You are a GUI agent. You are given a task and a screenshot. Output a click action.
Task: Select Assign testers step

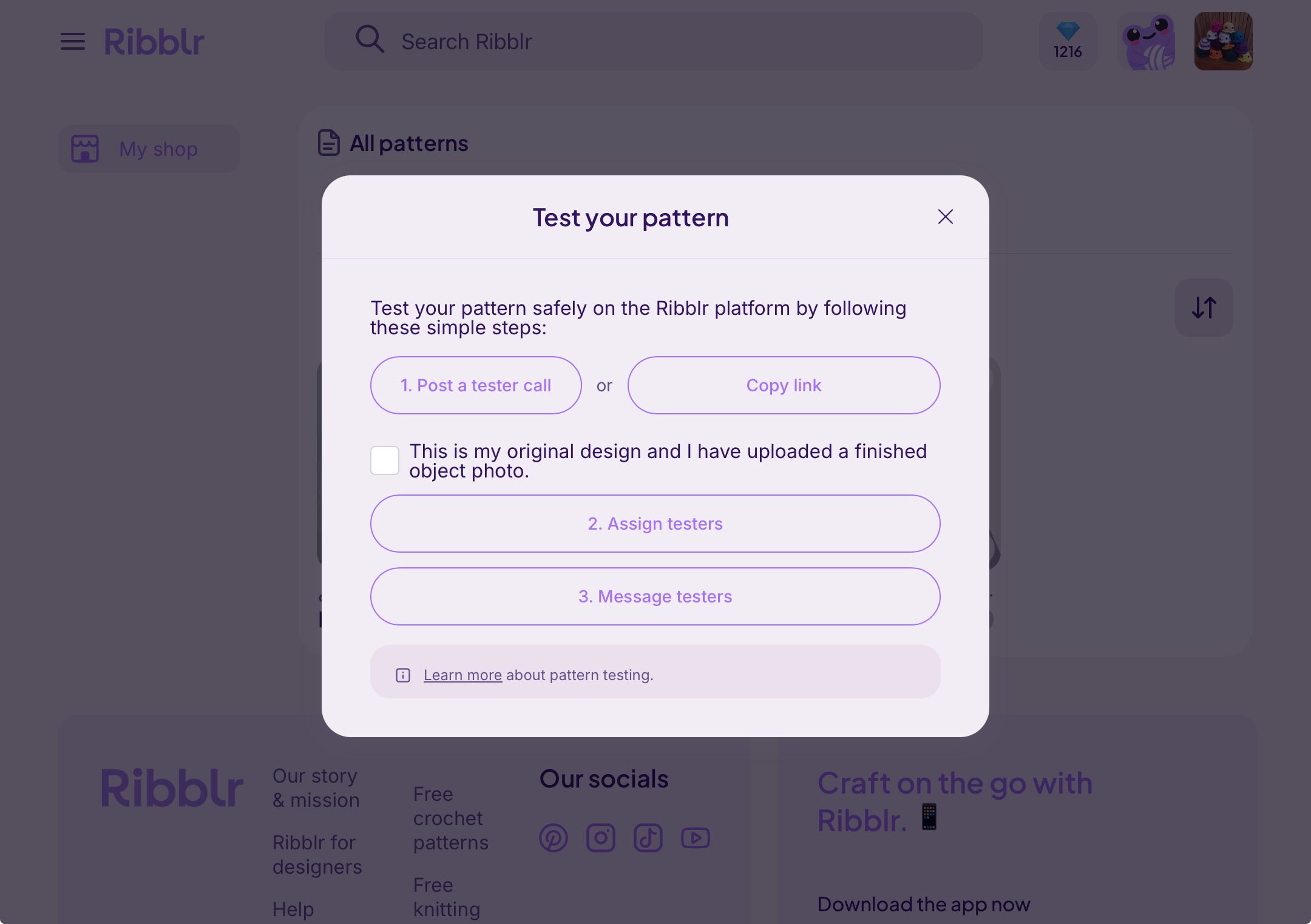pos(655,524)
